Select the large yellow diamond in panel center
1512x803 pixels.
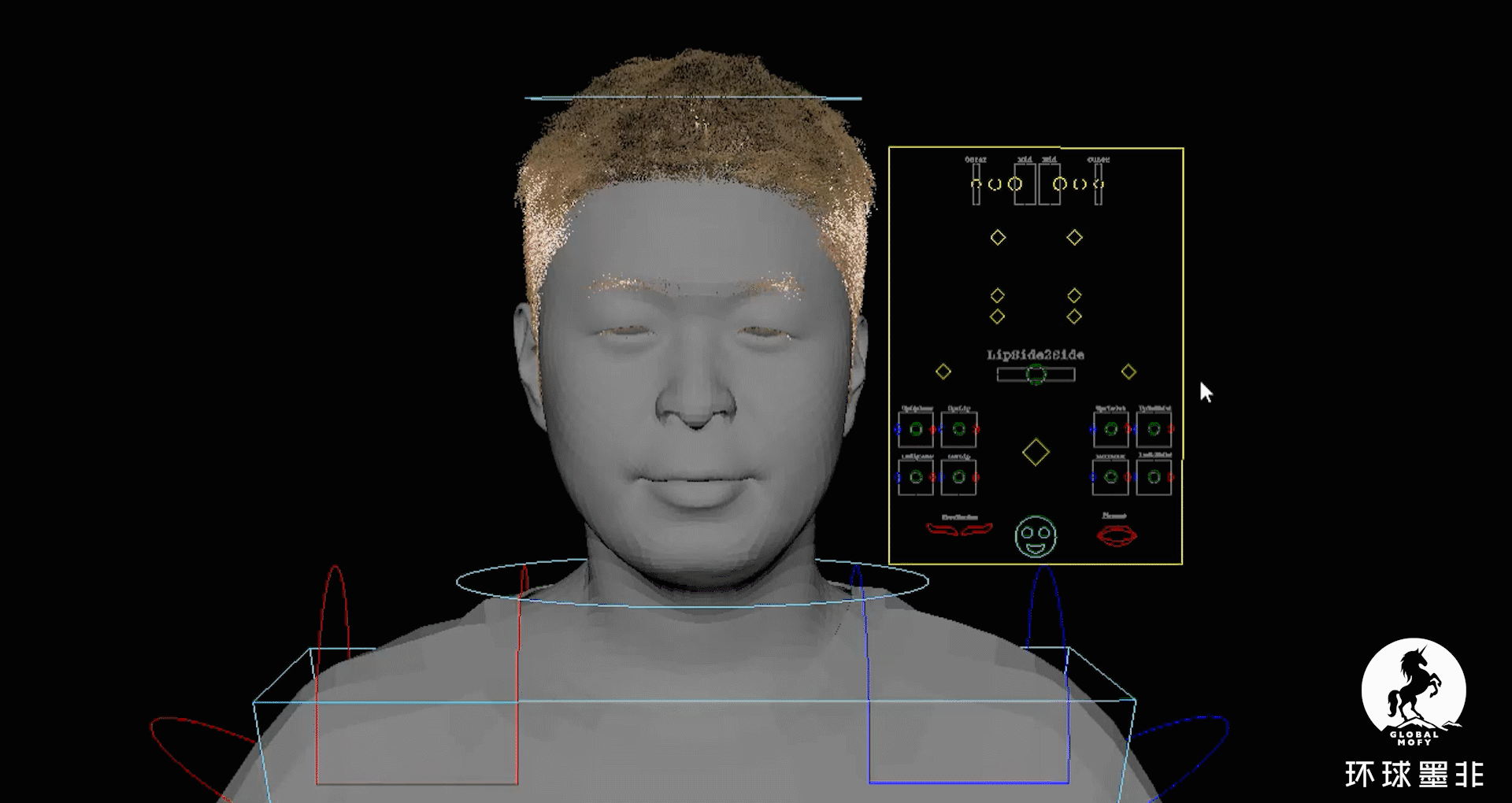pos(1036,452)
